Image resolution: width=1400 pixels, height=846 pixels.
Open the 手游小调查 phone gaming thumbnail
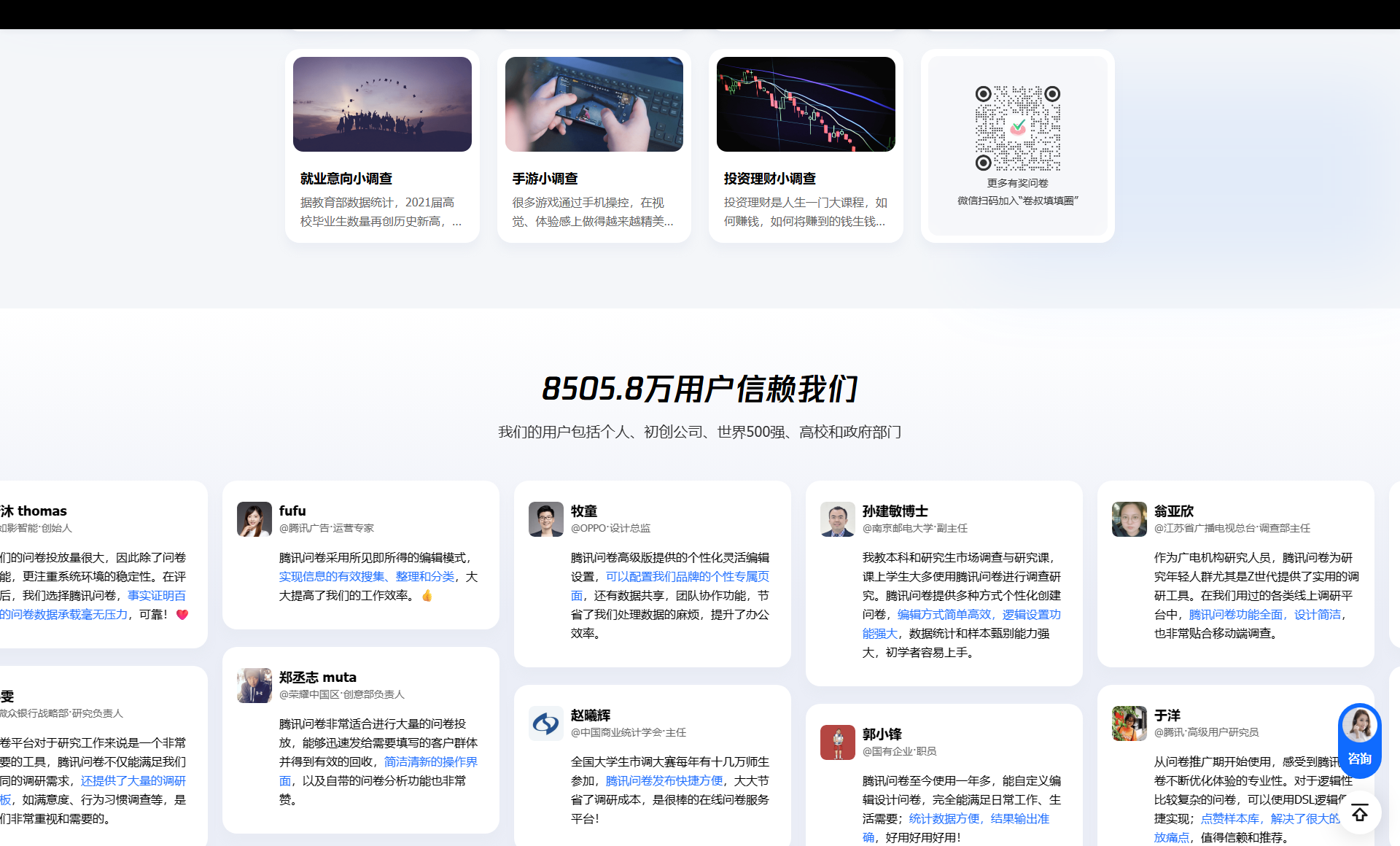[x=594, y=104]
